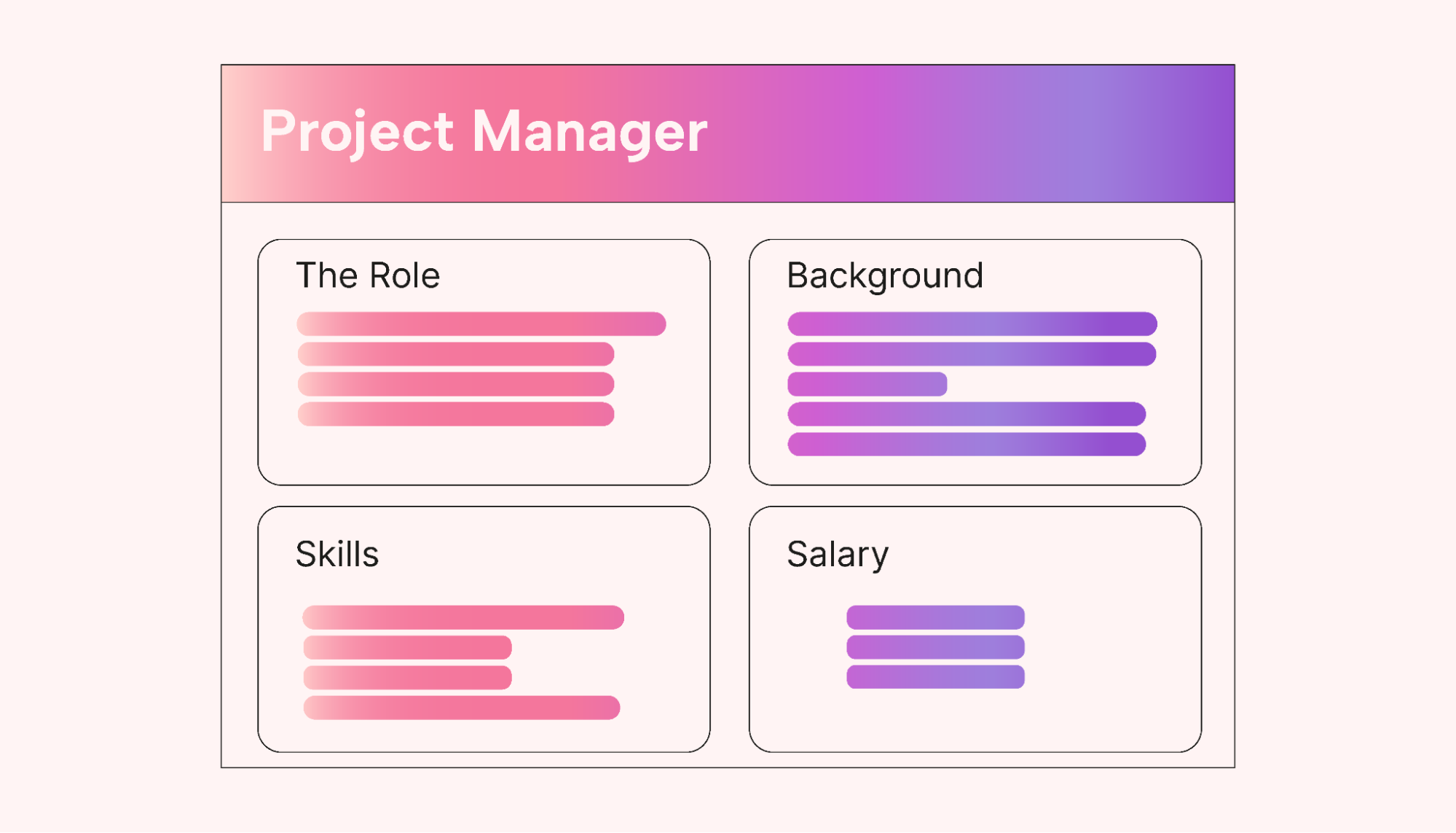The image size is (1456, 833).
Task: Click the top pink bar under Skills
Action: [x=463, y=617]
